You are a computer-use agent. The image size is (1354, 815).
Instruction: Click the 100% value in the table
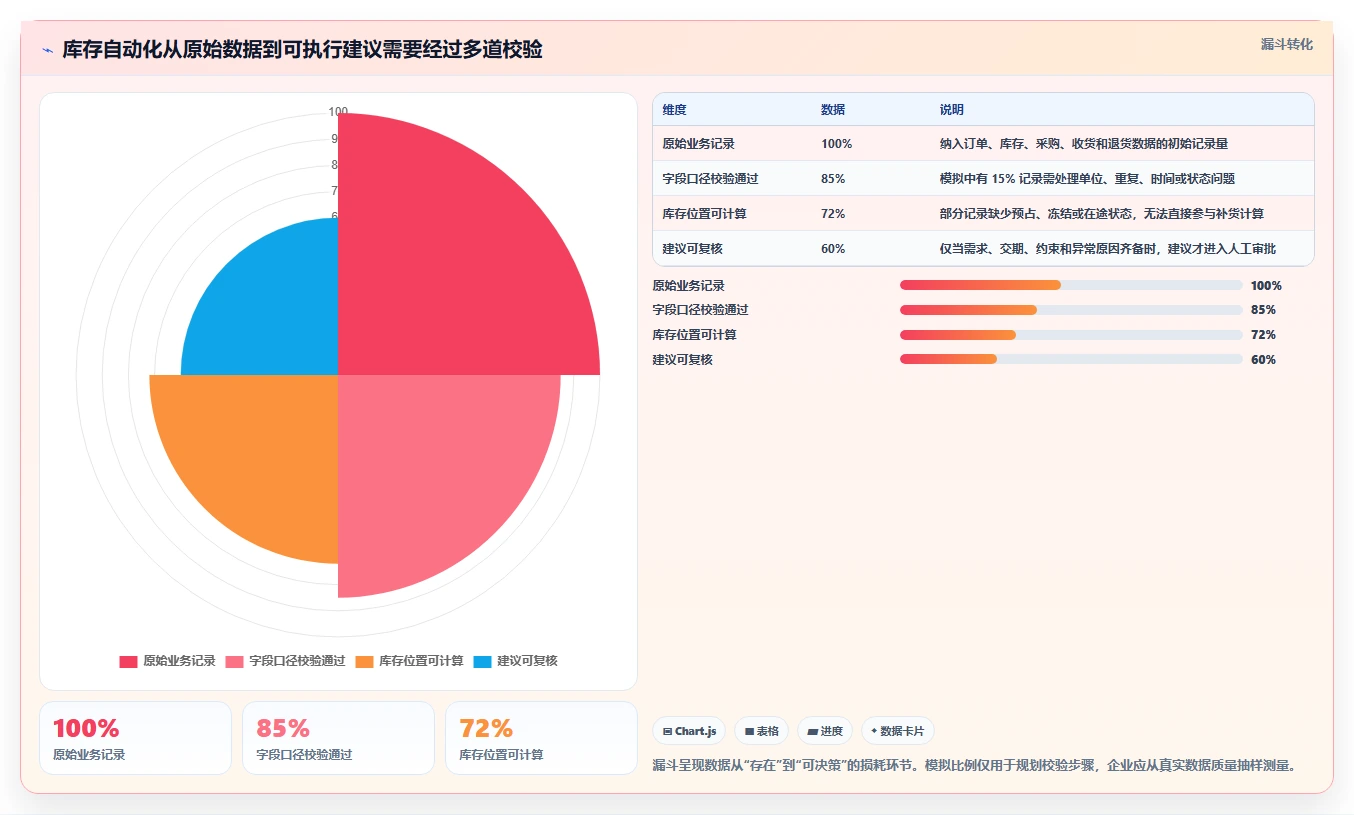tap(836, 144)
